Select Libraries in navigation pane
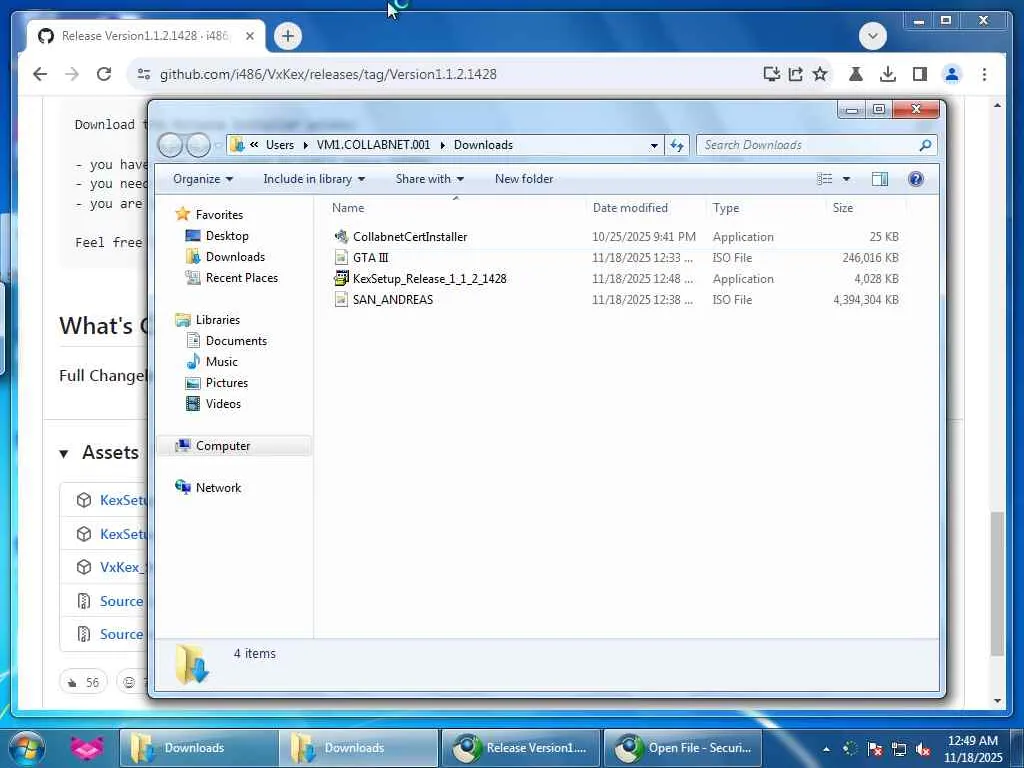 point(217,320)
